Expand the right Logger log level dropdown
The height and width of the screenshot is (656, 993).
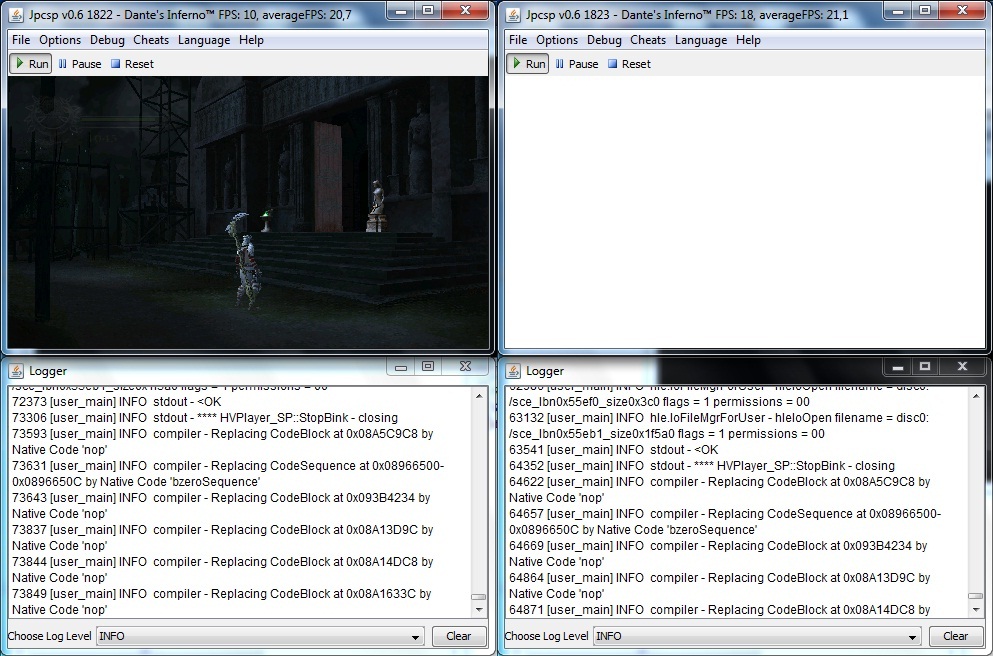(x=912, y=636)
